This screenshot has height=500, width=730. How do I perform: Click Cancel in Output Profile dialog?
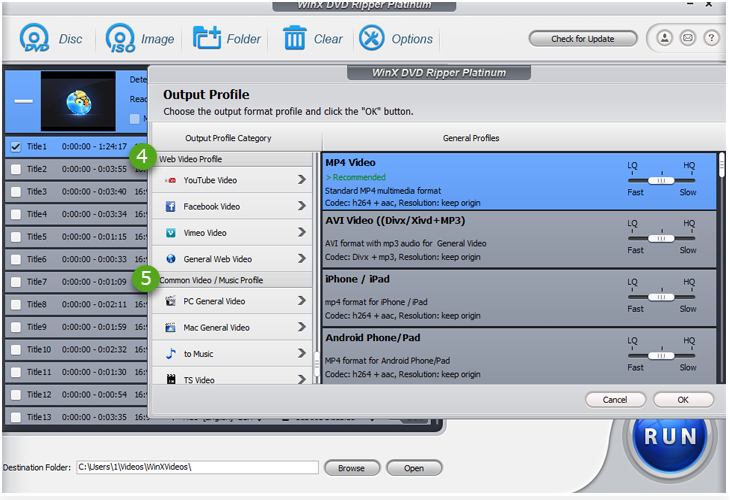[x=615, y=399]
